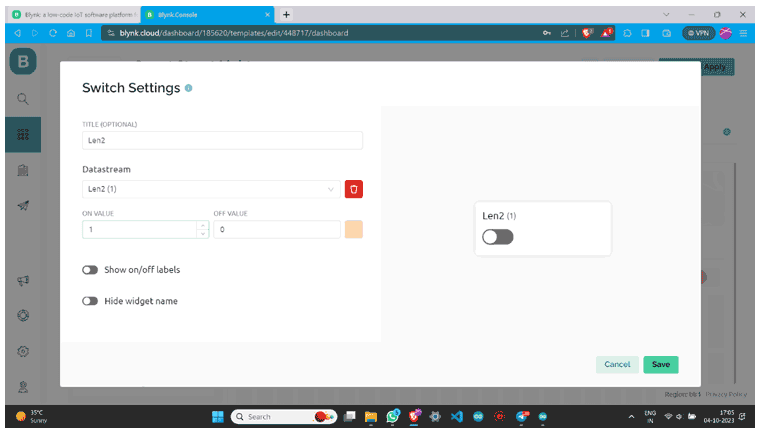The image size is (760, 432).
Task: Open Visual Studio Code from the taskbar
Action: [457, 416]
